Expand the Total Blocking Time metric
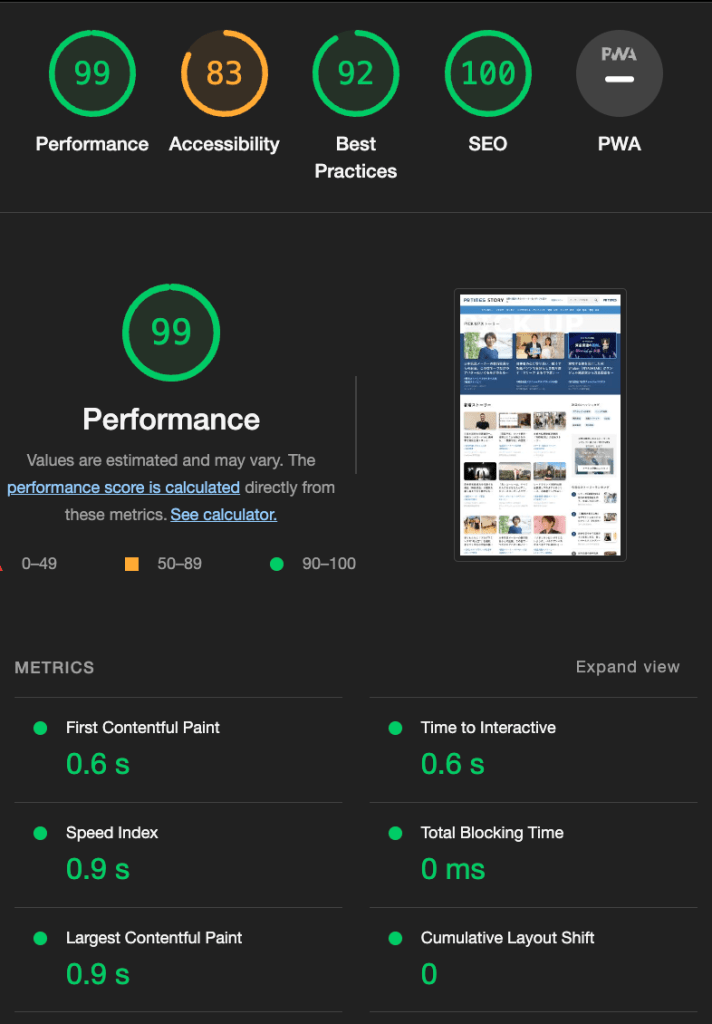 (492, 833)
